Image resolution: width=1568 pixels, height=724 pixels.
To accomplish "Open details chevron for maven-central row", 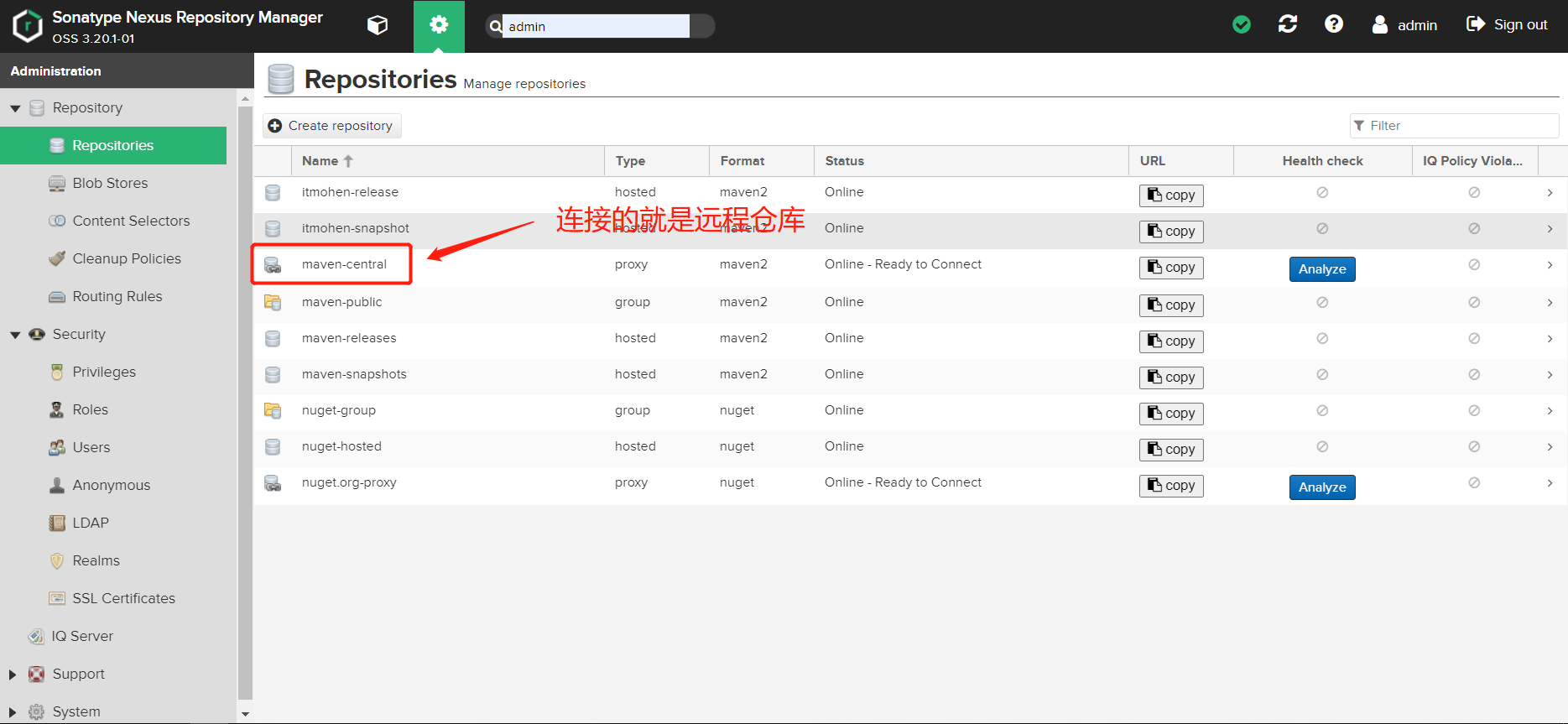I will [x=1550, y=265].
